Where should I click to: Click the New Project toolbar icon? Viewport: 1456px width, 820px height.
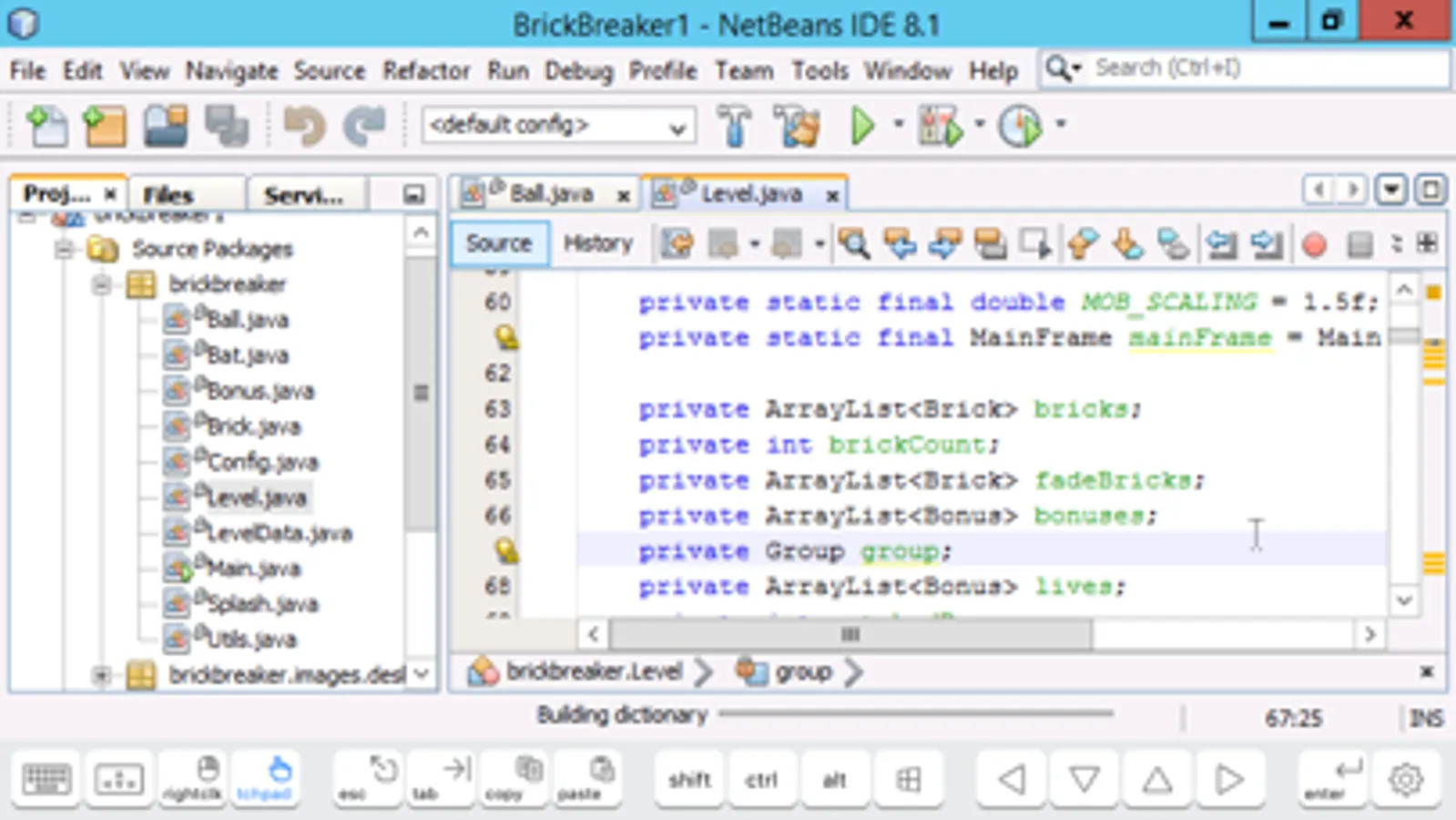[x=104, y=125]
